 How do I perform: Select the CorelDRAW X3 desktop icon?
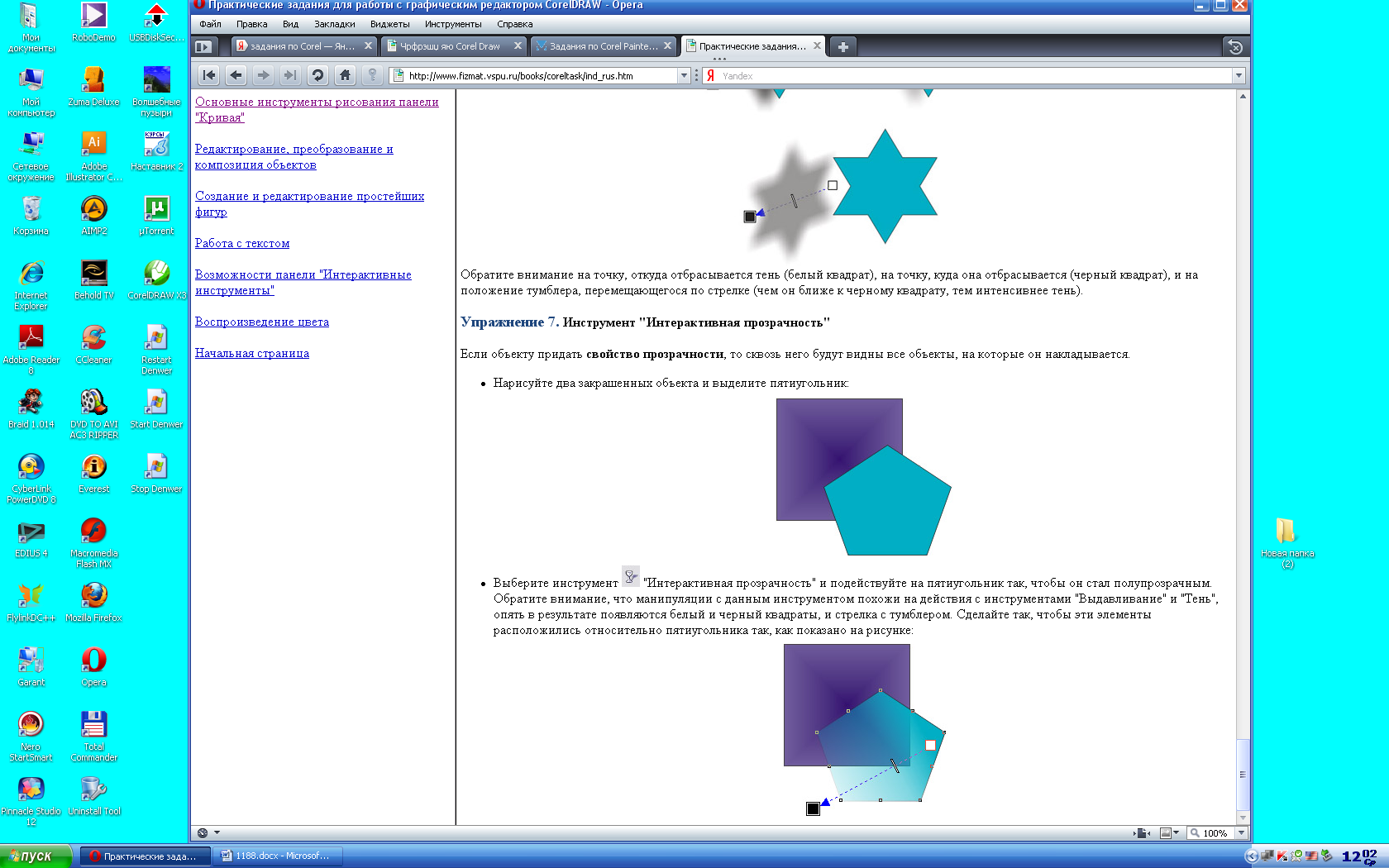(x=157, y=281)
